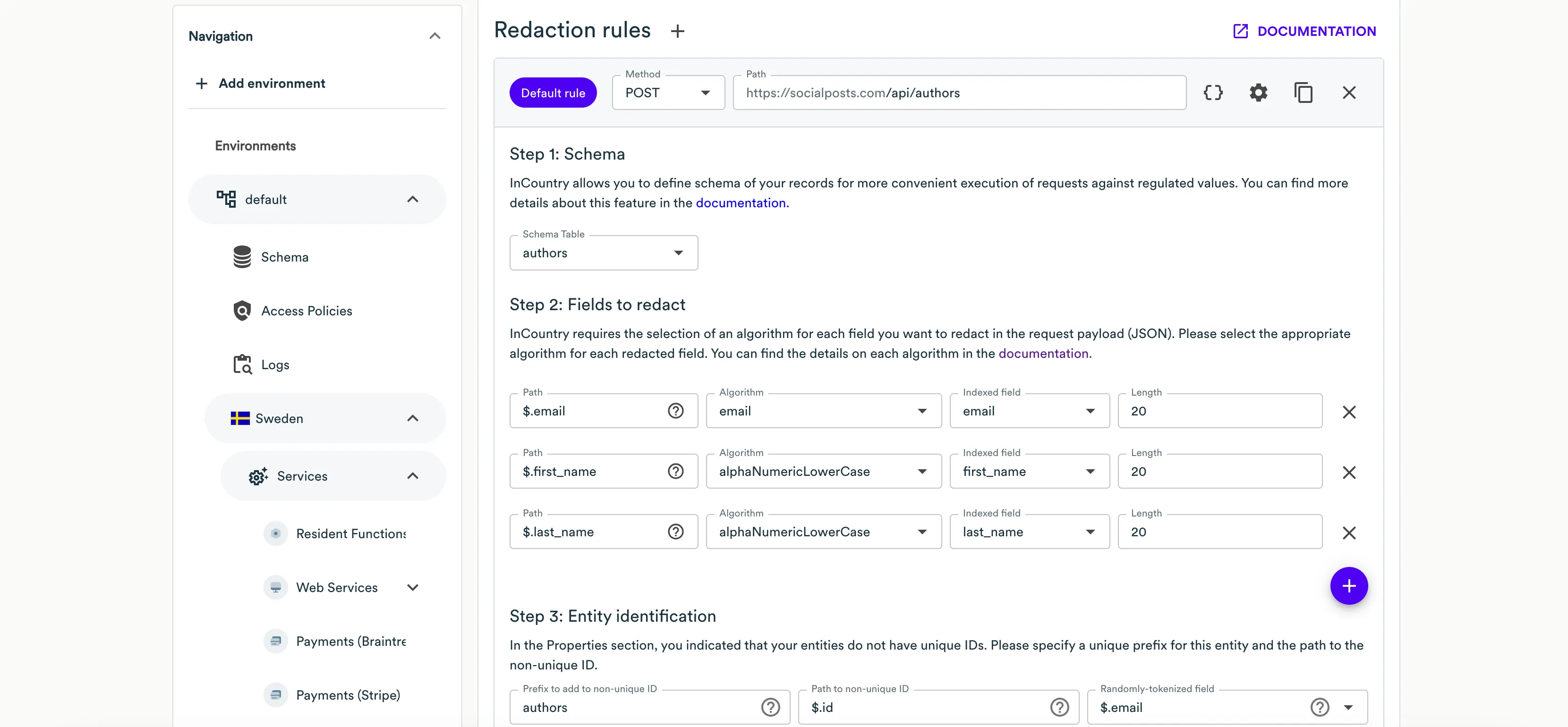This screenshot has width=1568, height=727.
Task: Open the Method POST dropdown
Action: pyautogui.click(x=668, y=93)
